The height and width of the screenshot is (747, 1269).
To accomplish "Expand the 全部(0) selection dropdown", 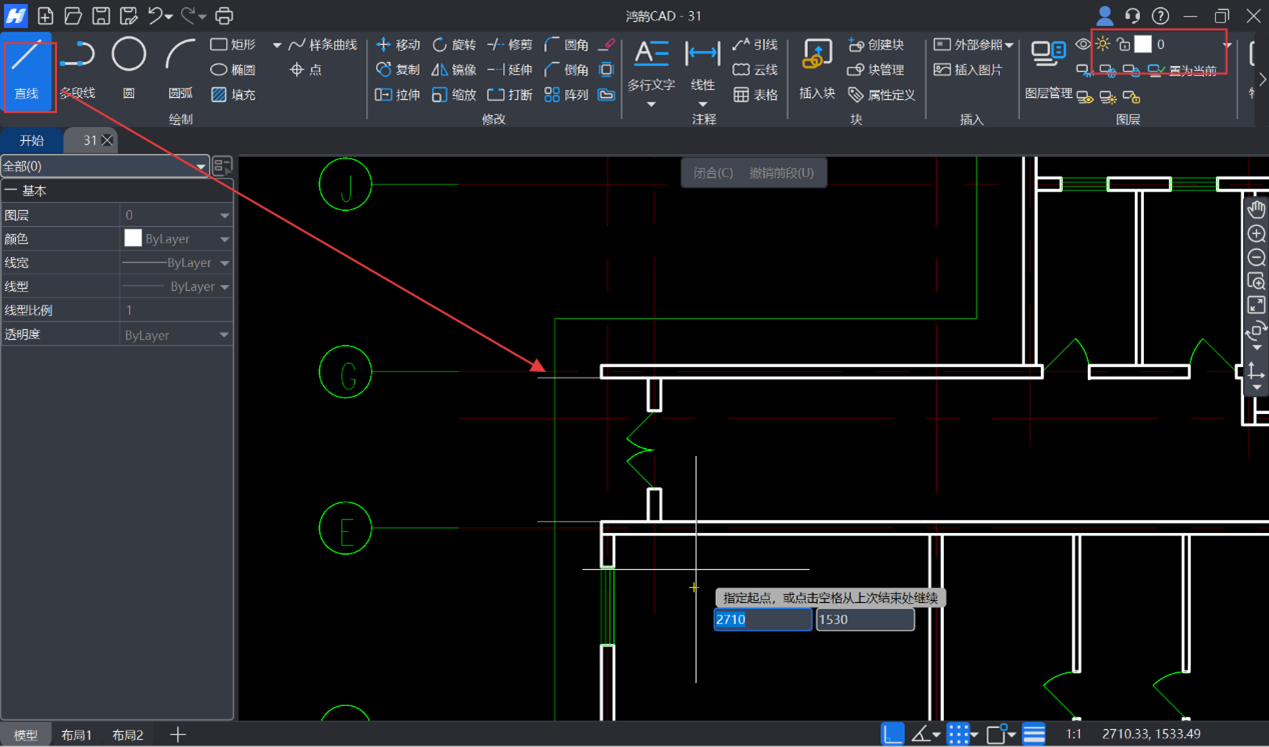I will (x=201, y=166).
